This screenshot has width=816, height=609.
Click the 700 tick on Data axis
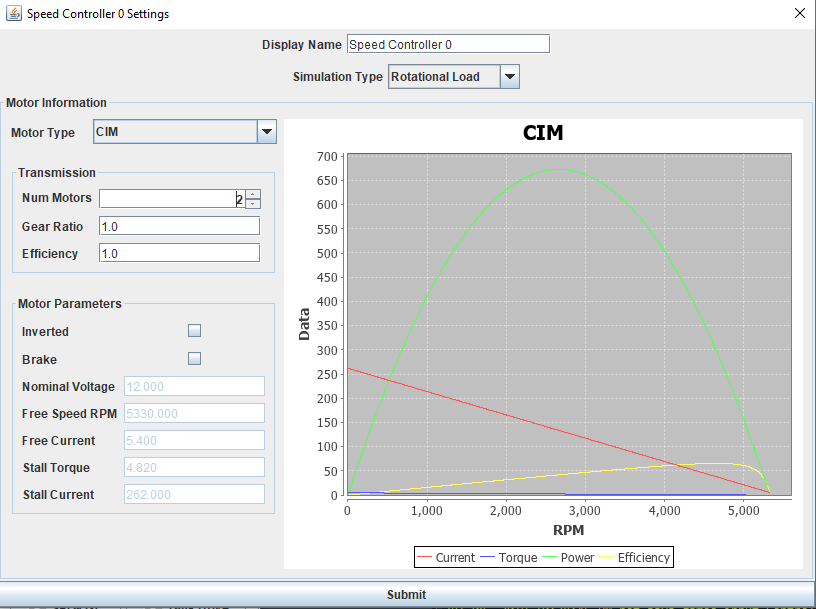pyautogui.click(x=327, y=157)
